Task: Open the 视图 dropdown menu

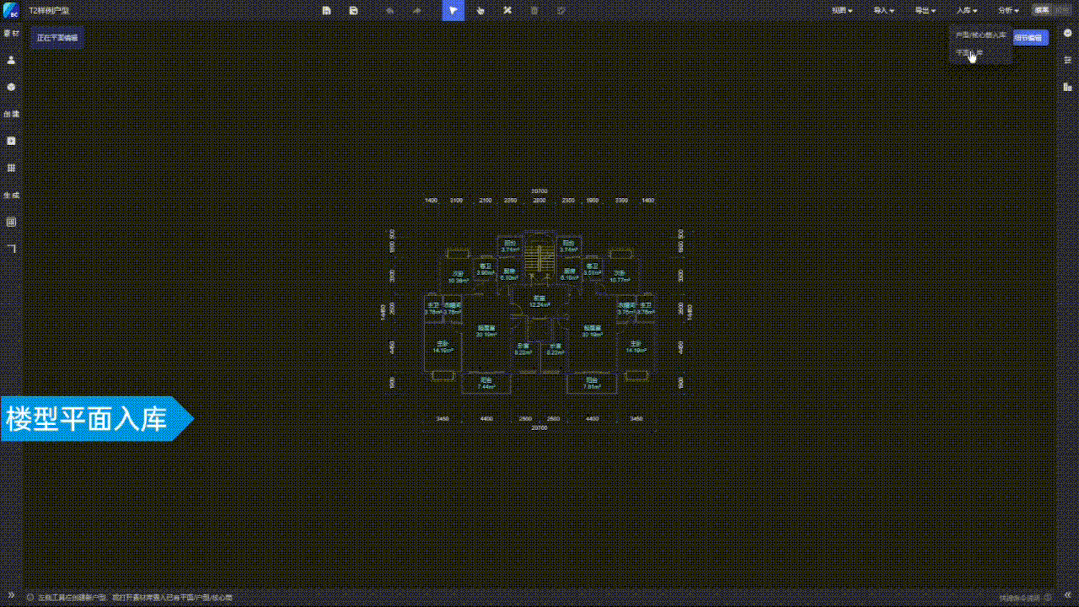Action: coord(842,10)
